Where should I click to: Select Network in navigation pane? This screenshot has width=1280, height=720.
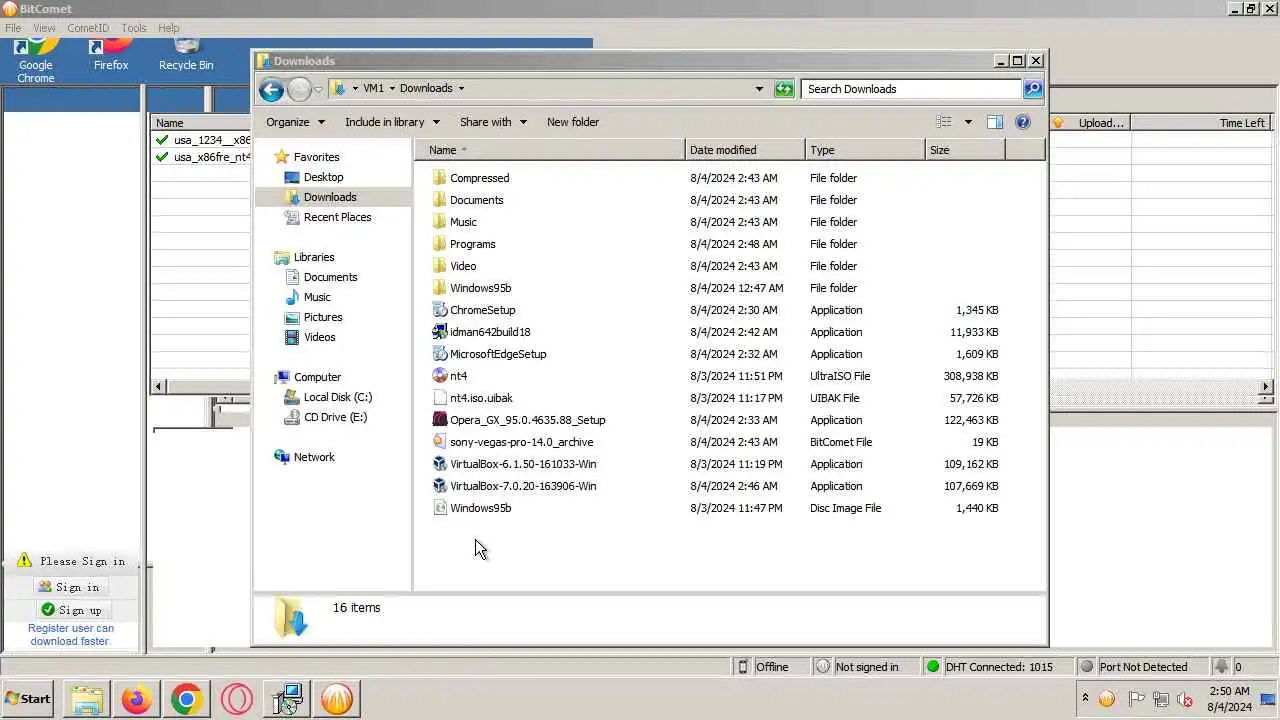(314, 457)
